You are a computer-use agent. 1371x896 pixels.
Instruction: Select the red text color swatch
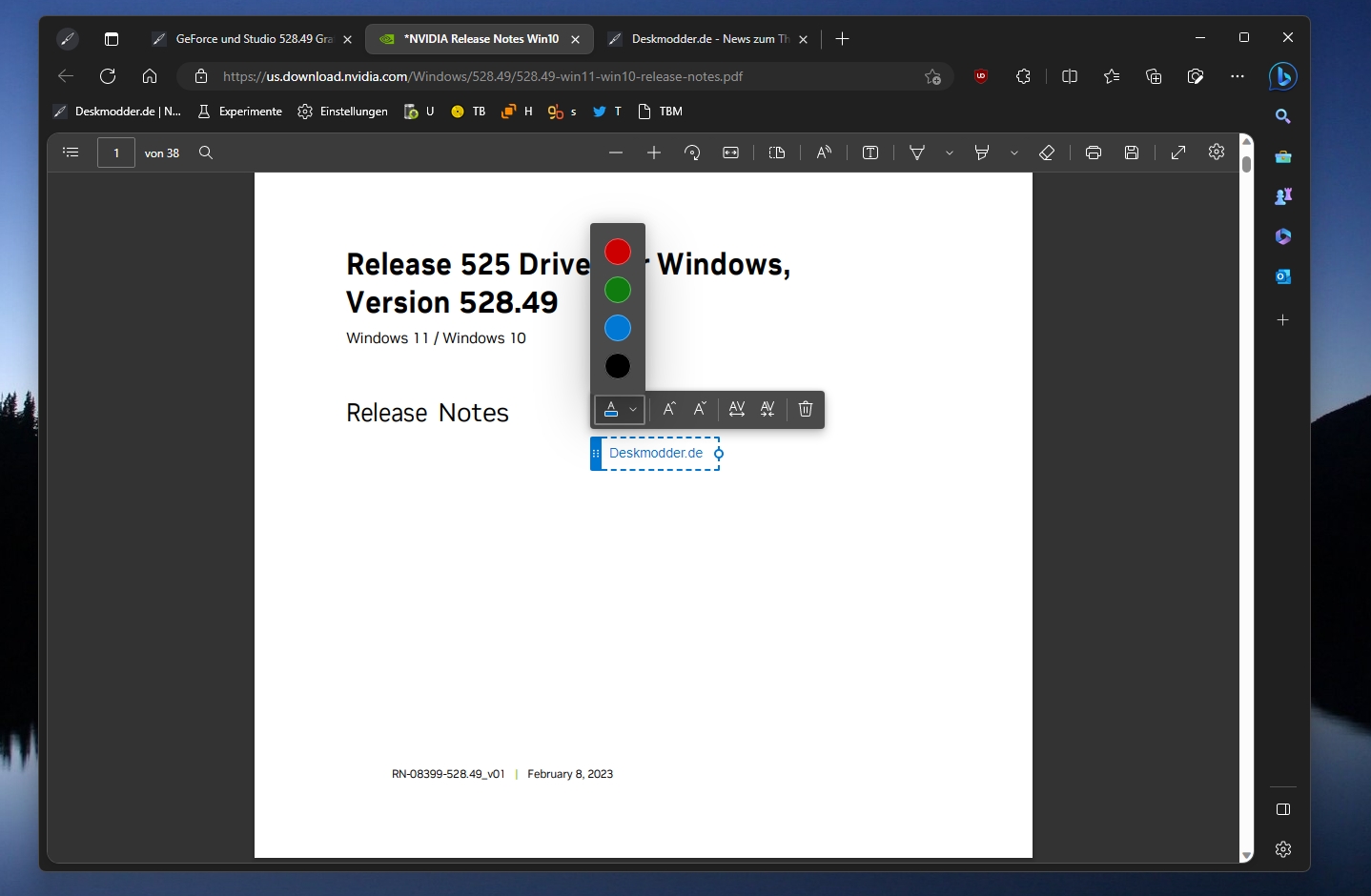pos(618,252)
